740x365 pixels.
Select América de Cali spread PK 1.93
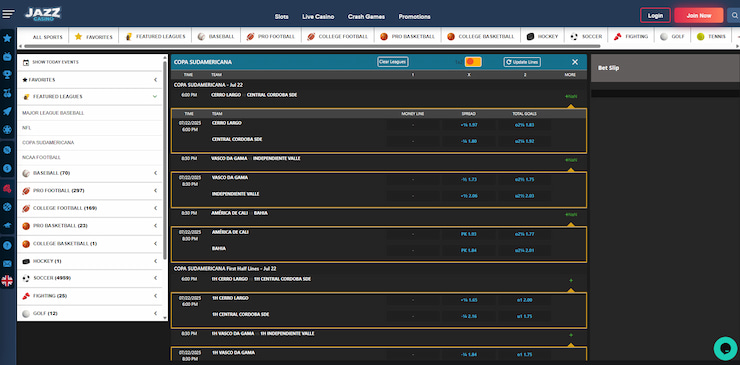coord(469,234)
